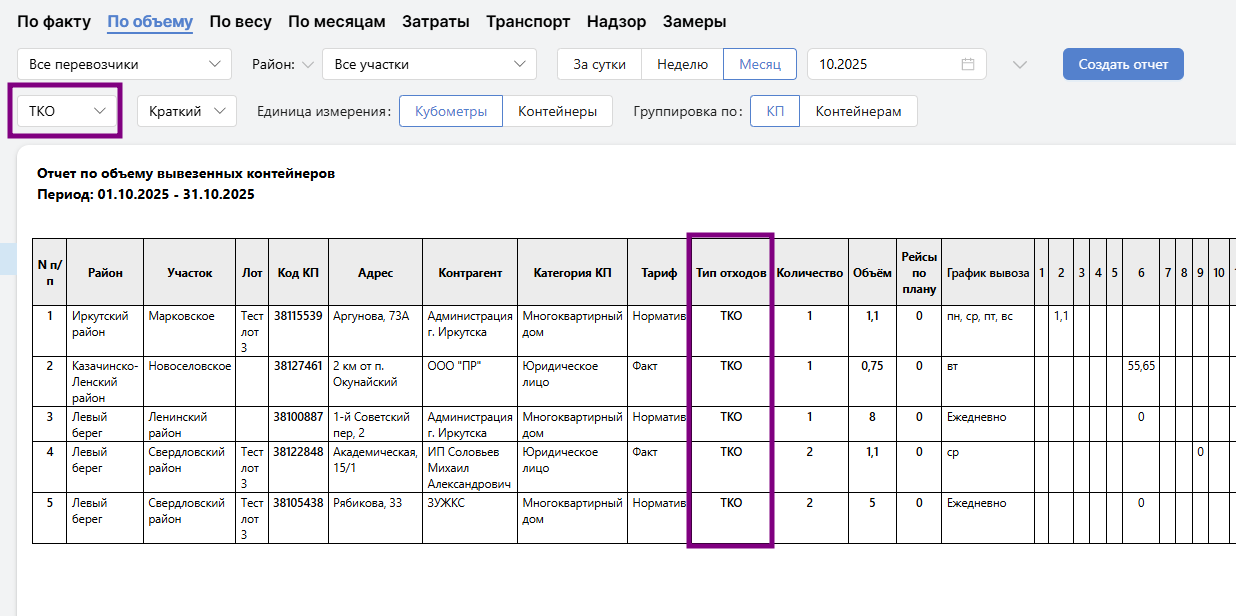This screenshot has width=1236, height=616.
Task: Group report by 'КП'
Action: tap(775, 111)
